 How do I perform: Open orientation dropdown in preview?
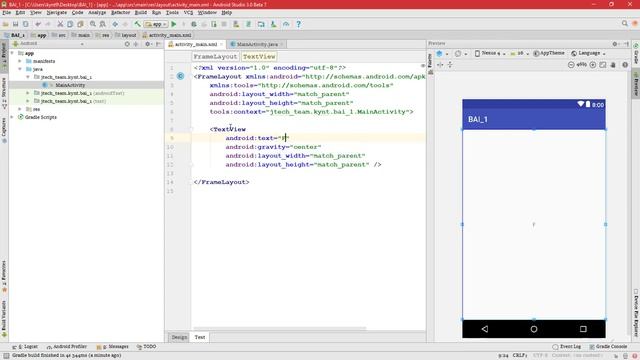[x=461, y=53]
